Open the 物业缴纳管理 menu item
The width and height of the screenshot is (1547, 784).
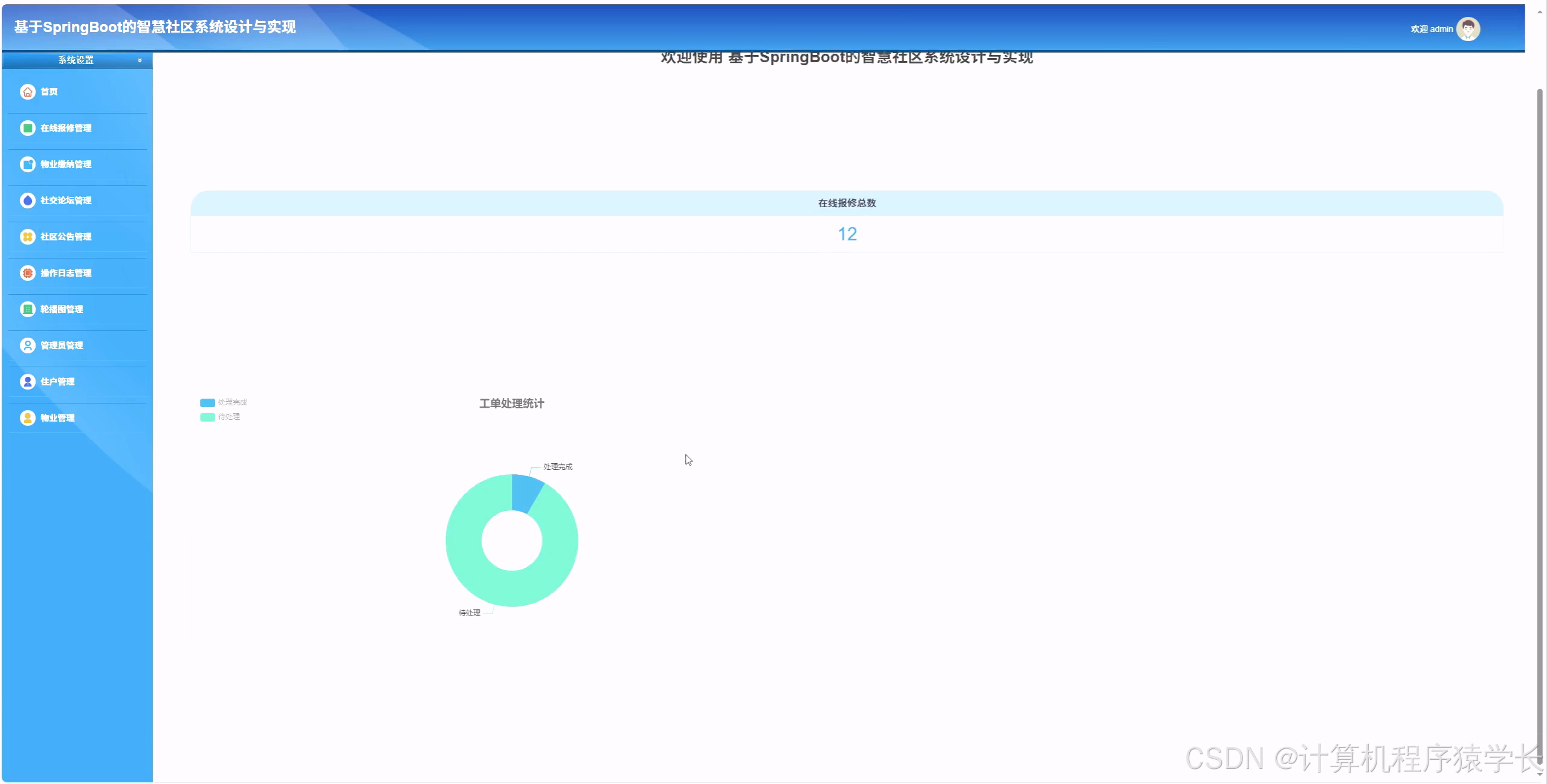click(66, 164)
